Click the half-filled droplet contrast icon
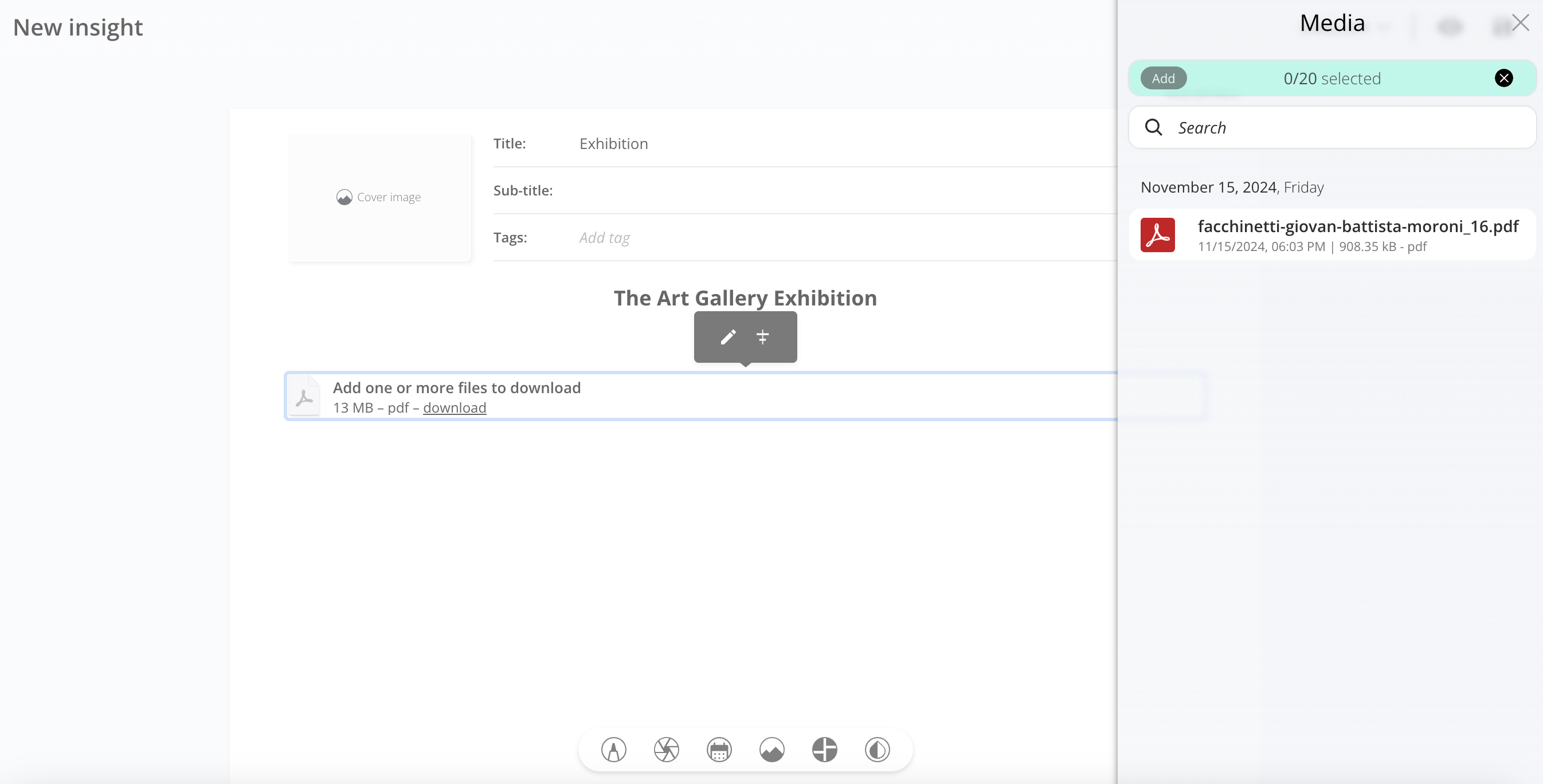The image size is (1543, 784). [x=877, y=749]
